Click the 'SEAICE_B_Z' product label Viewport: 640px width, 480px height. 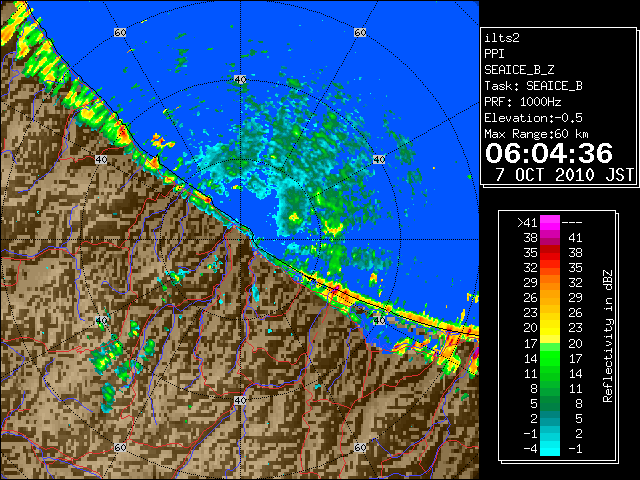point(519,70)
